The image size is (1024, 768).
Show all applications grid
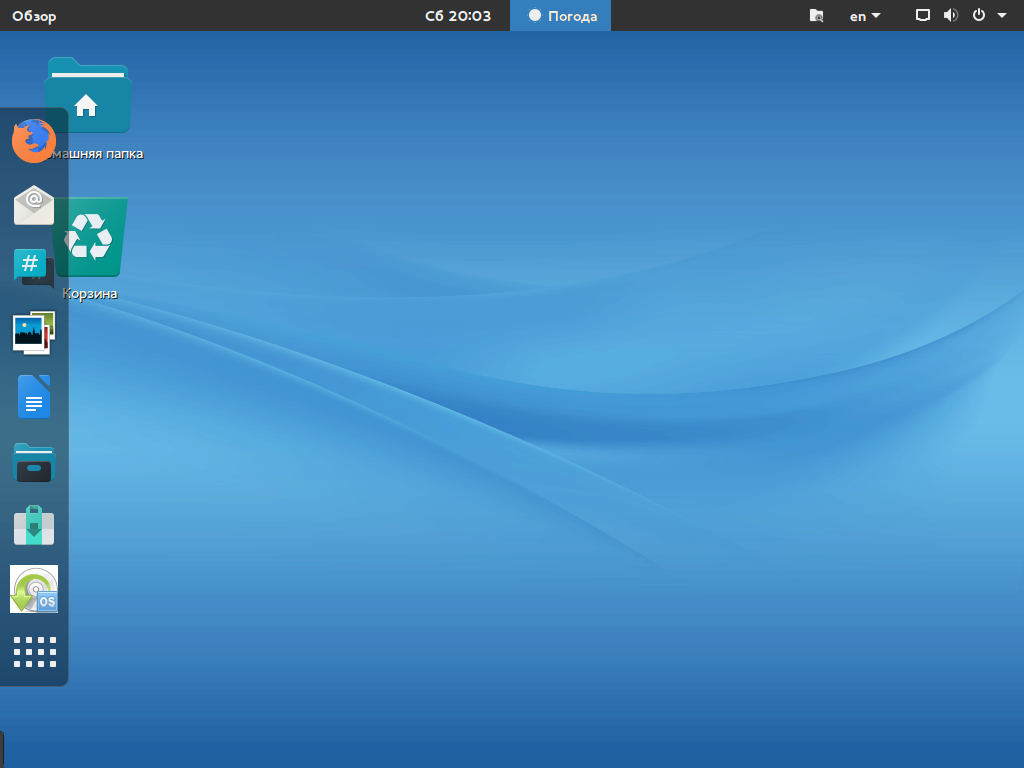[x=35, y=652]
